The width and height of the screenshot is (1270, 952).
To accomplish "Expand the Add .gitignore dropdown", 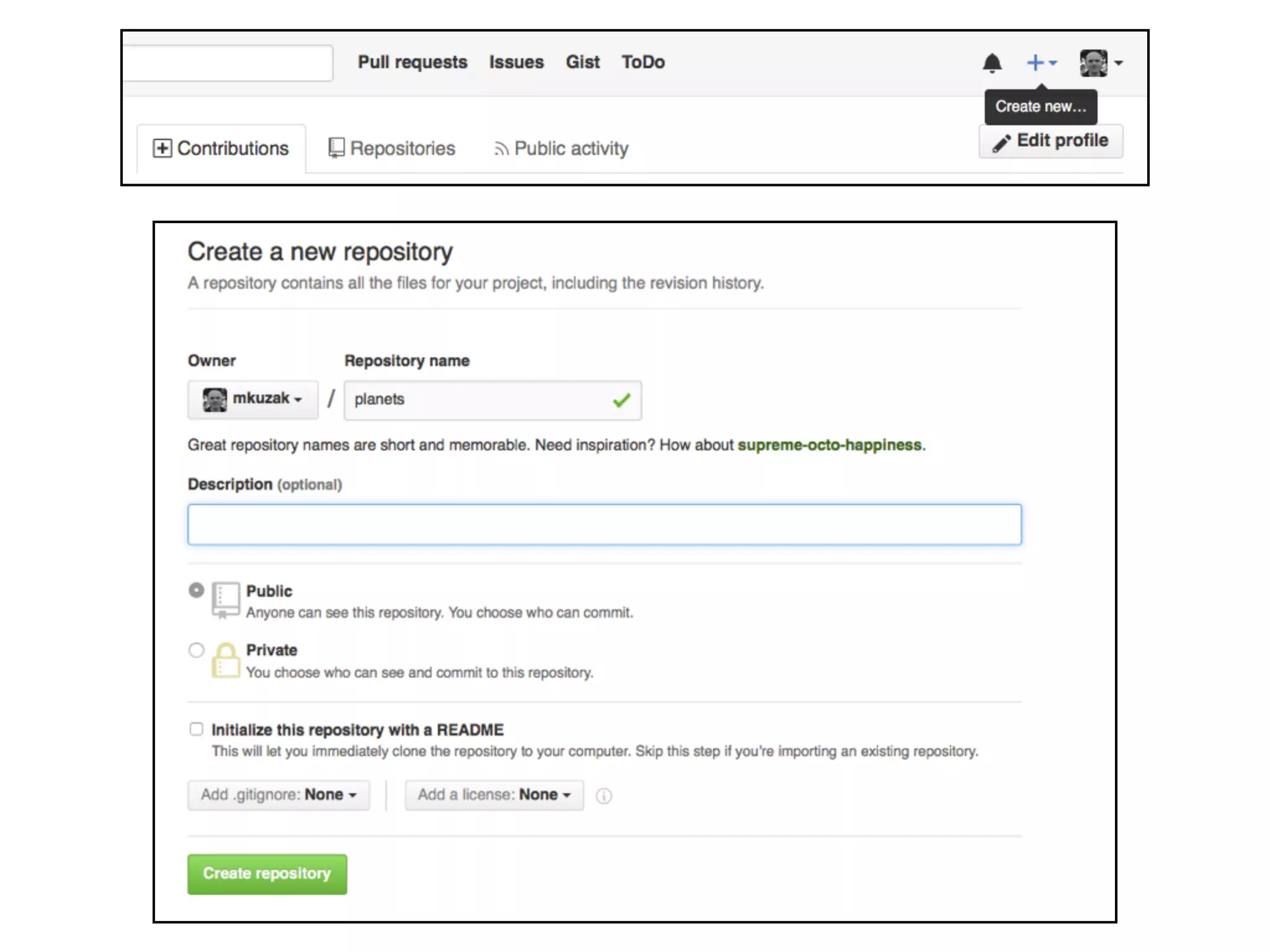I will pos(278,795).
